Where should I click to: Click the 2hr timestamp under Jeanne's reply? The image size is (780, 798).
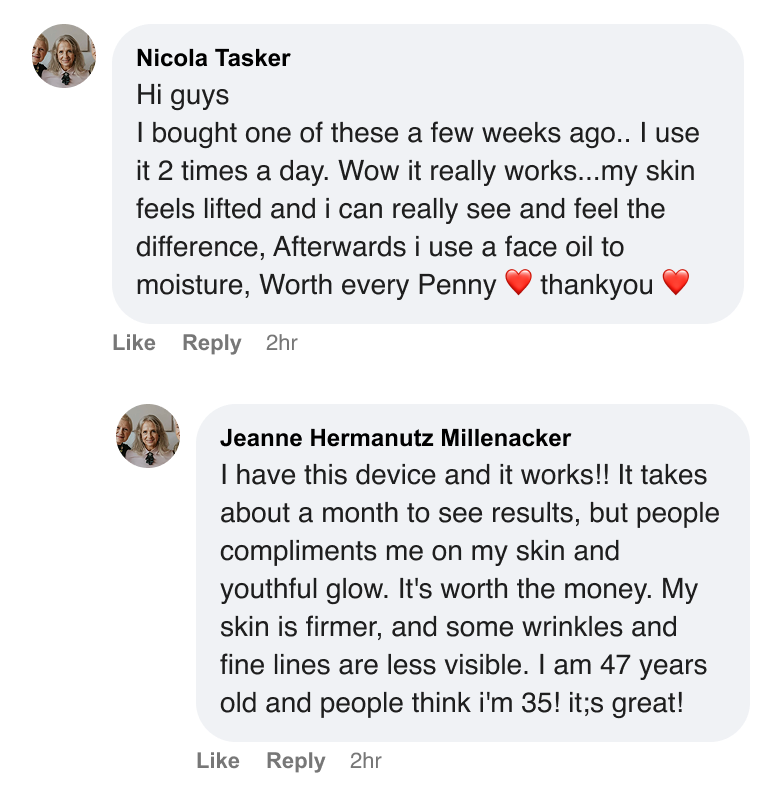click(x=366, y=761)
